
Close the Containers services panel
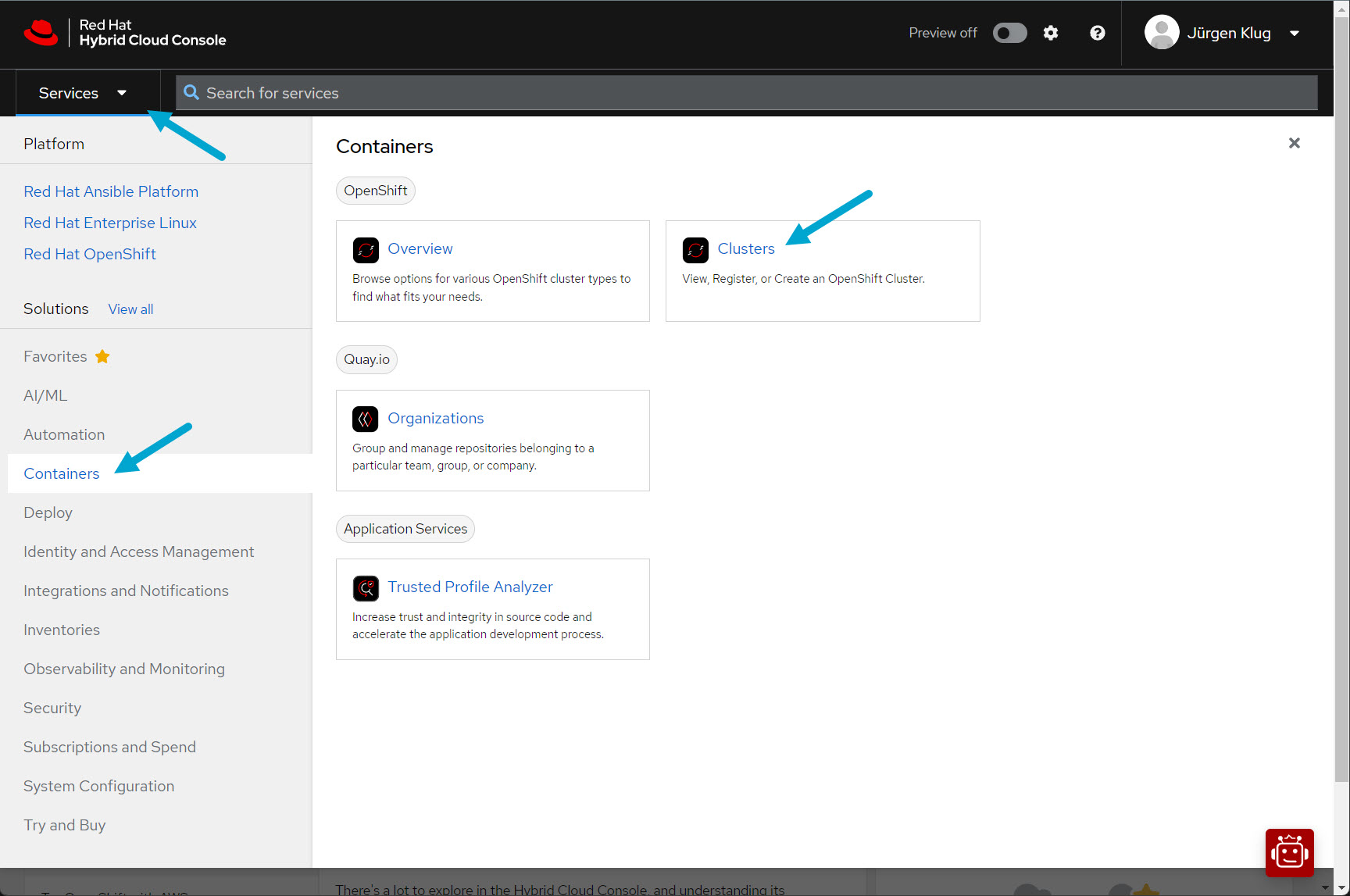1295,143
